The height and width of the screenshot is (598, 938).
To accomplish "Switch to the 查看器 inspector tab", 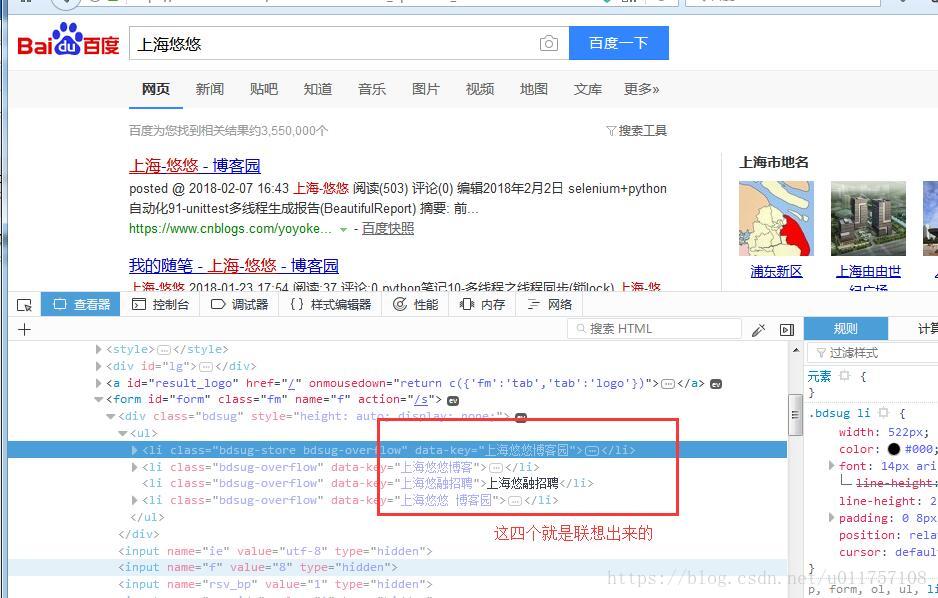I will (x=81, y=305).
